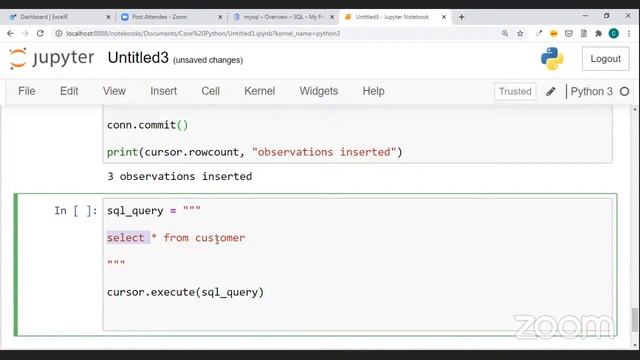Click the Python 3 kernel name
The image size is (640, 360).
(x=591, y=91)
